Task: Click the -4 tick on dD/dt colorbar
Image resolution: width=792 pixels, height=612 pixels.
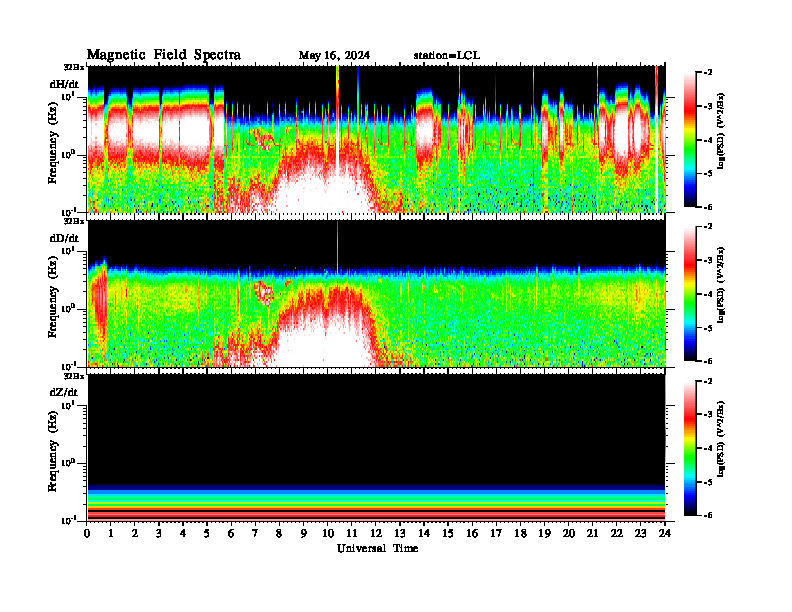Action: (707, 294)
